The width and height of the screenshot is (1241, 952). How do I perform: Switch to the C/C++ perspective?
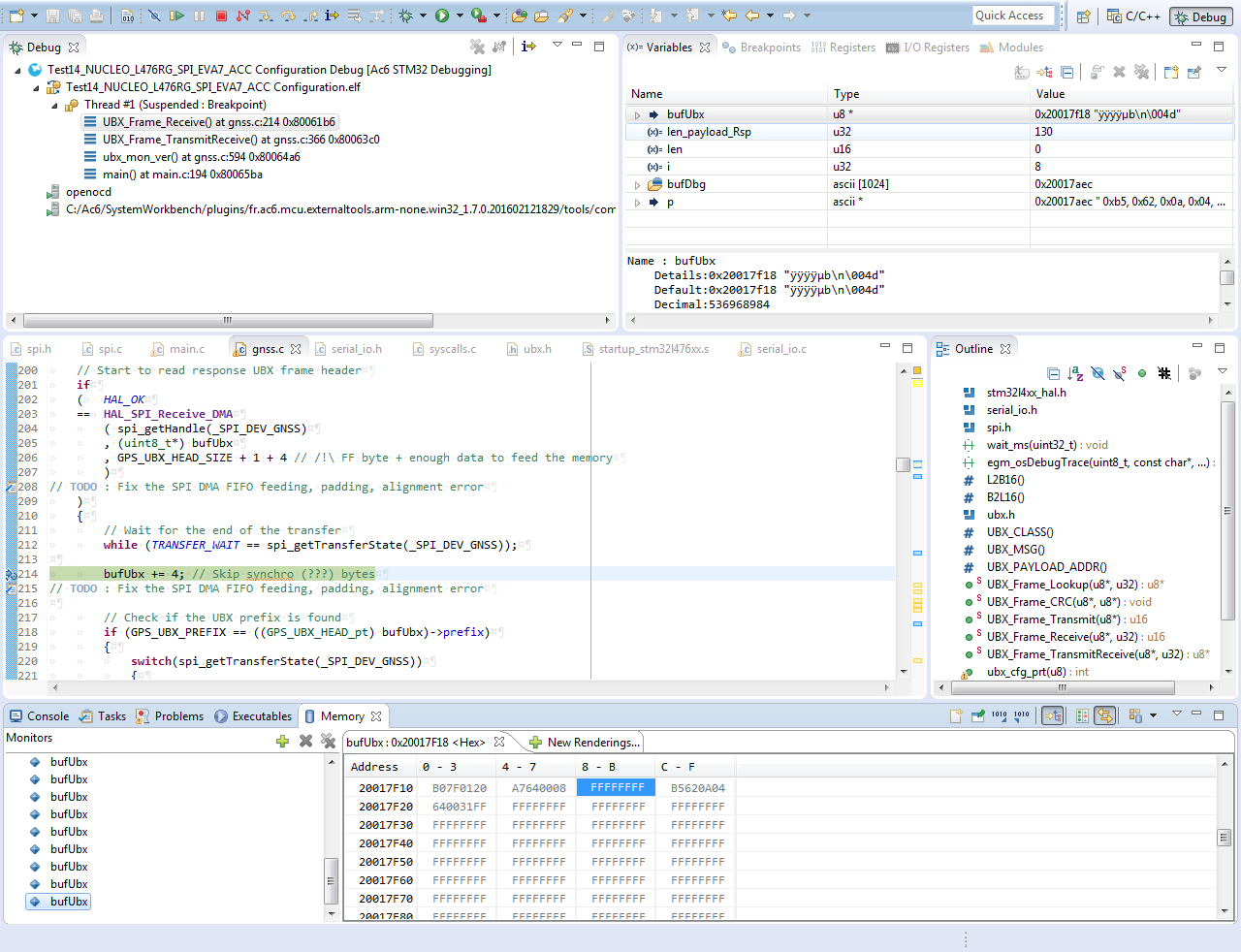pyautogui.click(x=1133, y=16)
